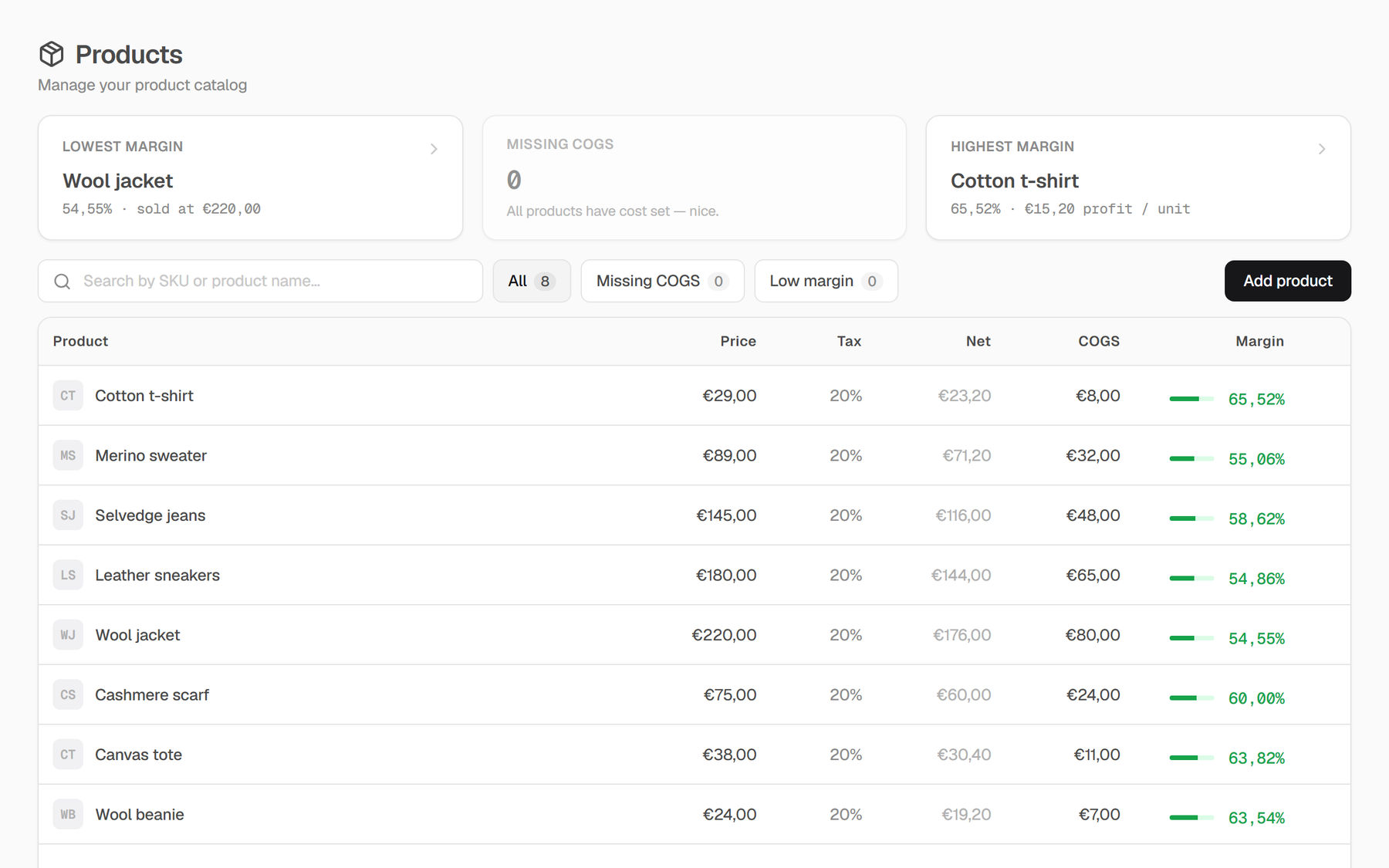Viewport: 1389px width, 868px height.
Task: Click the CS avatar for Cashmere scarf
Action: (68, 694)
